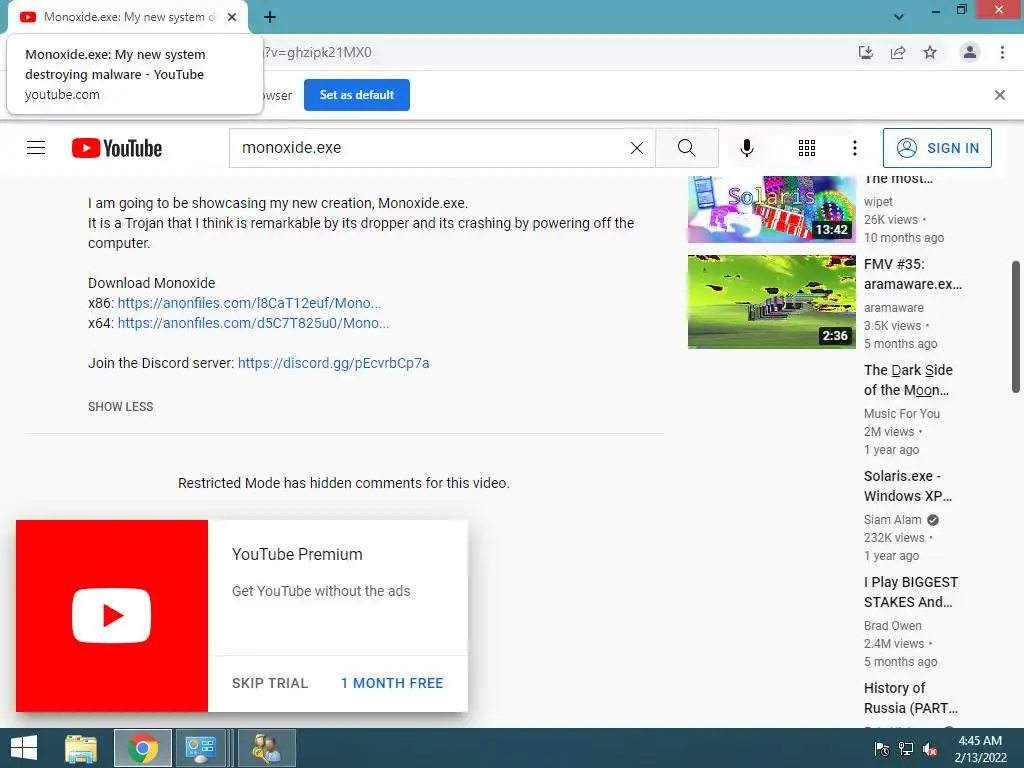Open File Explorer from the taskbar
1024x768 pixels.
tap(81, 748)
